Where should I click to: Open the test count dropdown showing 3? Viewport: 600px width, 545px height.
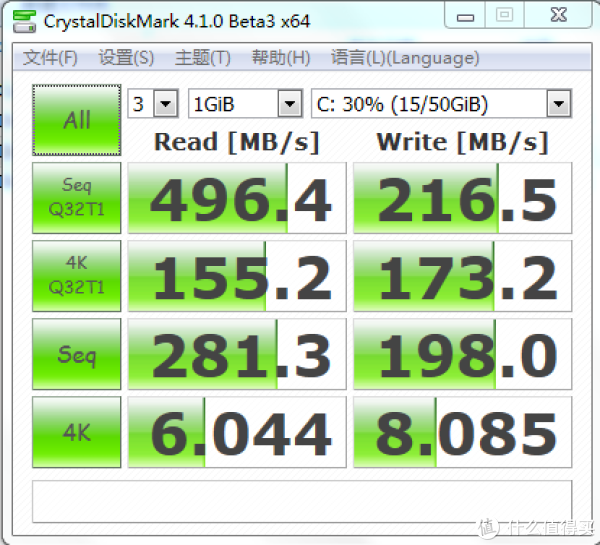(153, 103)
